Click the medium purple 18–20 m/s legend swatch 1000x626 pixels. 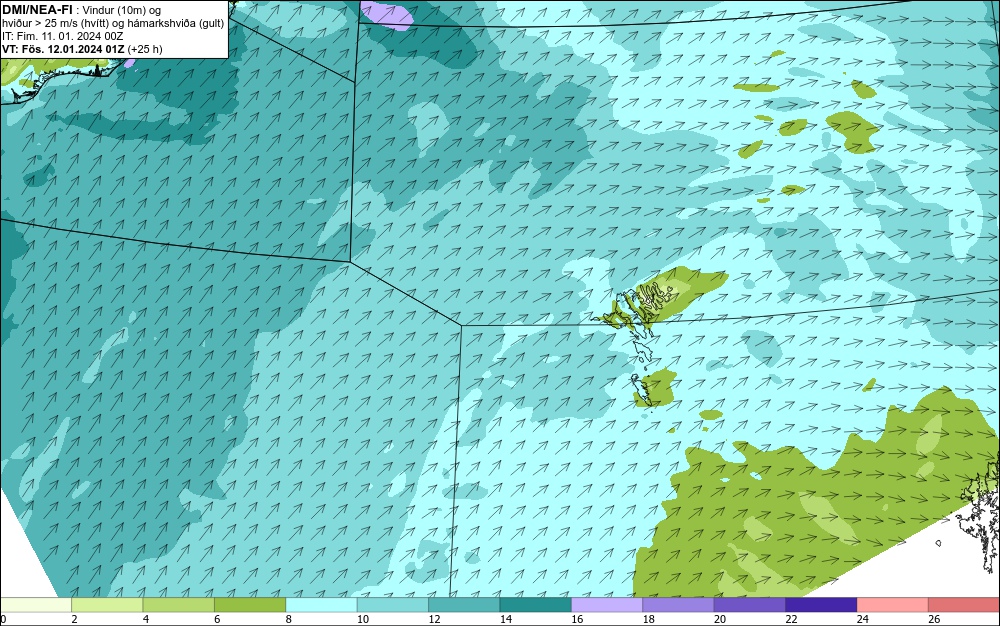679,605
